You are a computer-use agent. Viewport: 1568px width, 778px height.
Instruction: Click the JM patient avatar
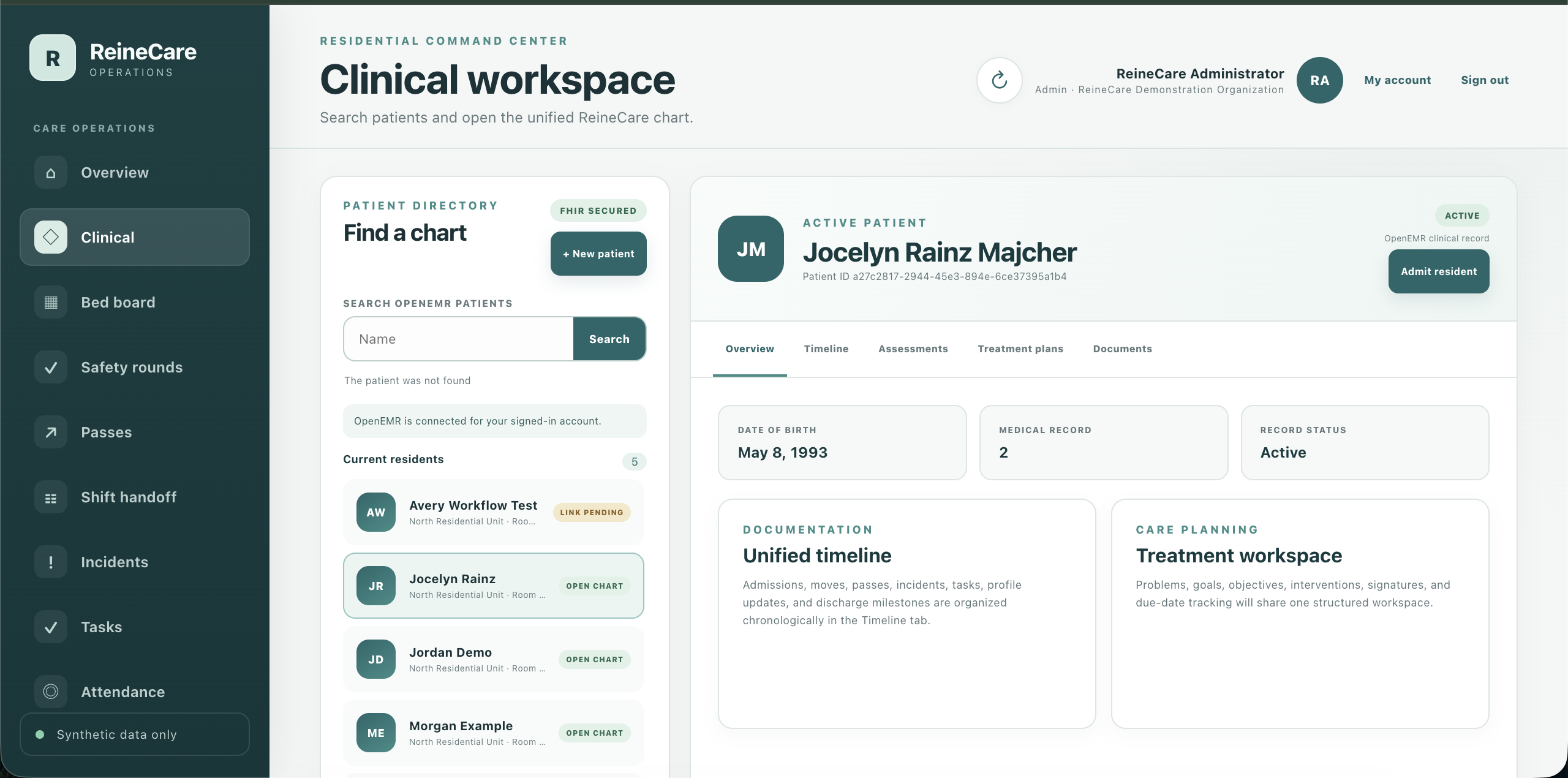tap(751, 249)
